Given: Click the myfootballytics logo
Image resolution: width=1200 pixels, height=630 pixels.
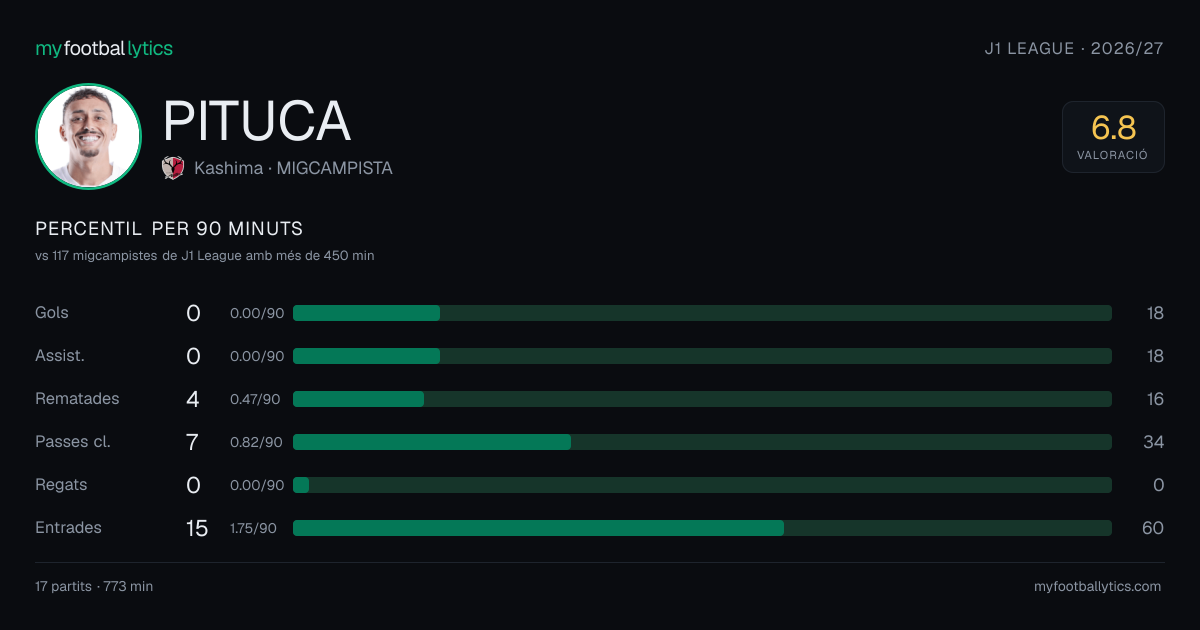Looking at the screenshot, I should click(104, 48).
